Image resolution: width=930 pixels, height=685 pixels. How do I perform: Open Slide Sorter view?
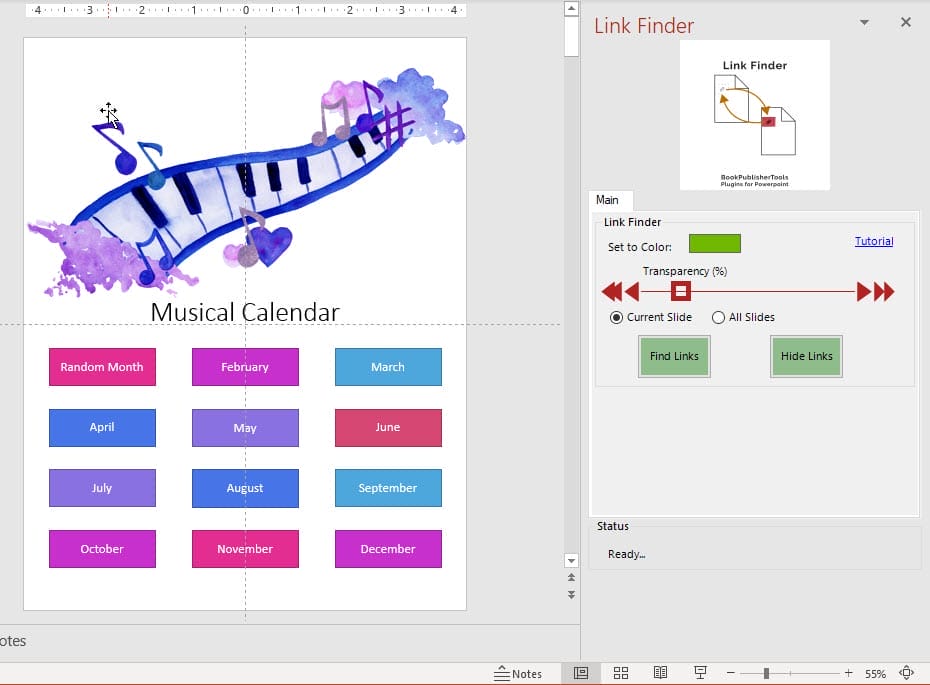(x=620, y=673)
